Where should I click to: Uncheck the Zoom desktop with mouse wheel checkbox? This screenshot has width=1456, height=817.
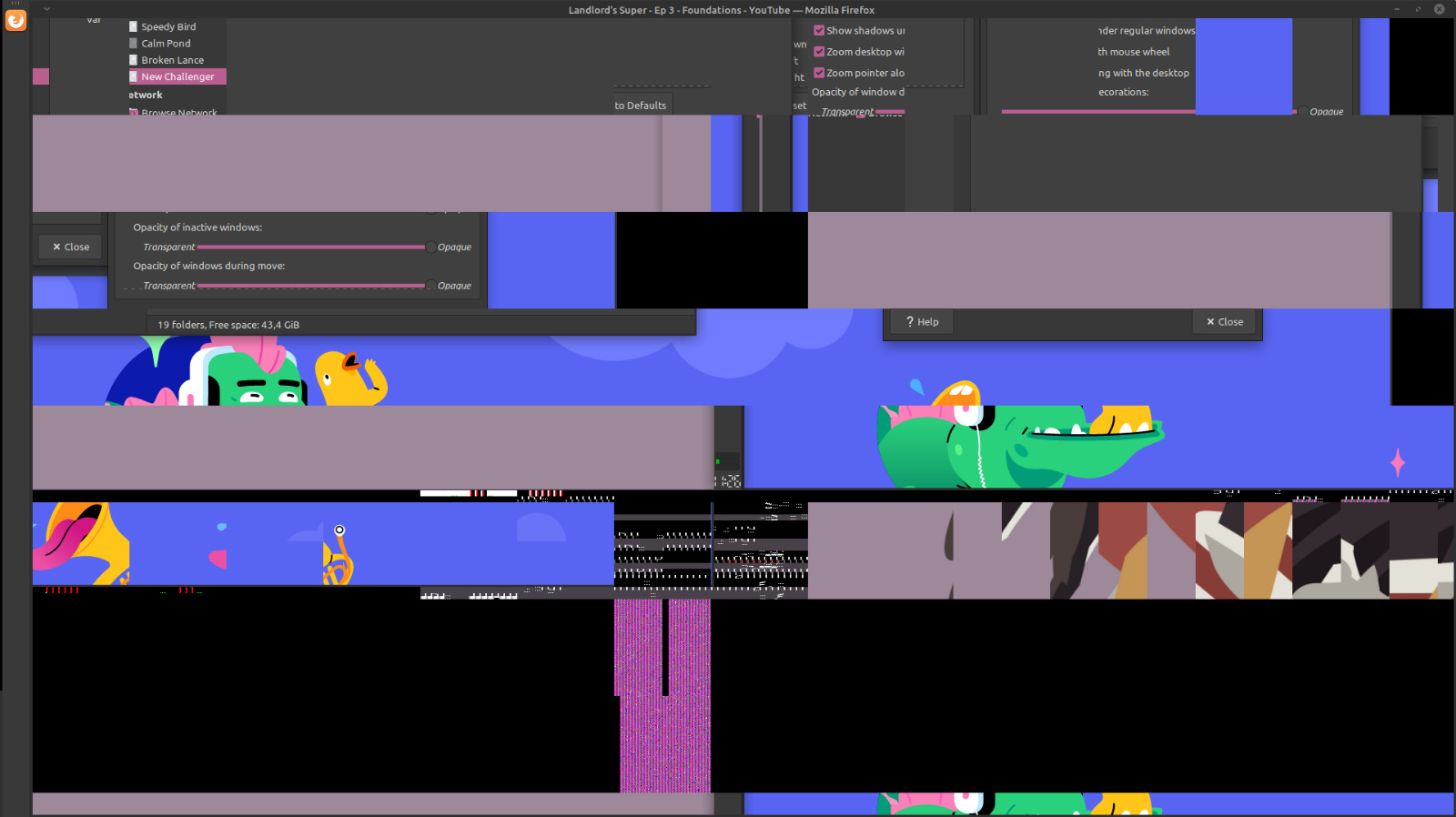819,52
